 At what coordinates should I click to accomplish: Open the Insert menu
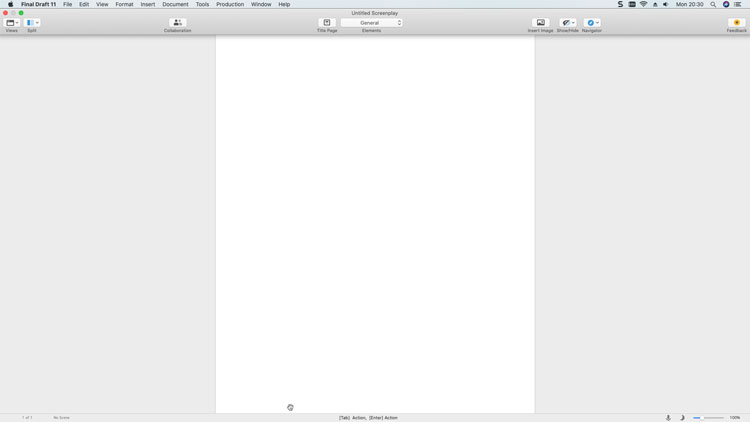[x=148, y=4]
